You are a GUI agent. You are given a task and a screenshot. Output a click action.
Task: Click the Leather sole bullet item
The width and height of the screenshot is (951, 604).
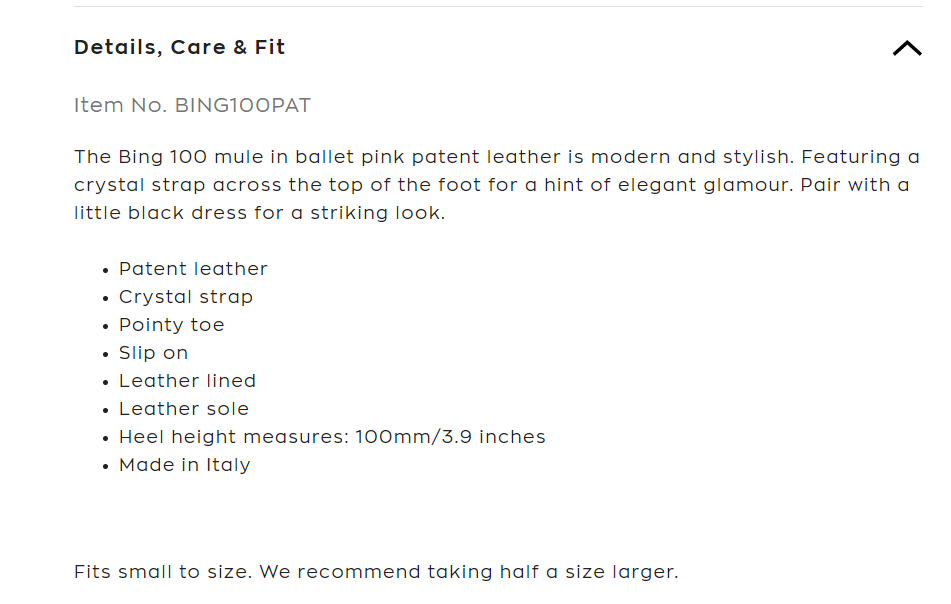click(184, 409)
